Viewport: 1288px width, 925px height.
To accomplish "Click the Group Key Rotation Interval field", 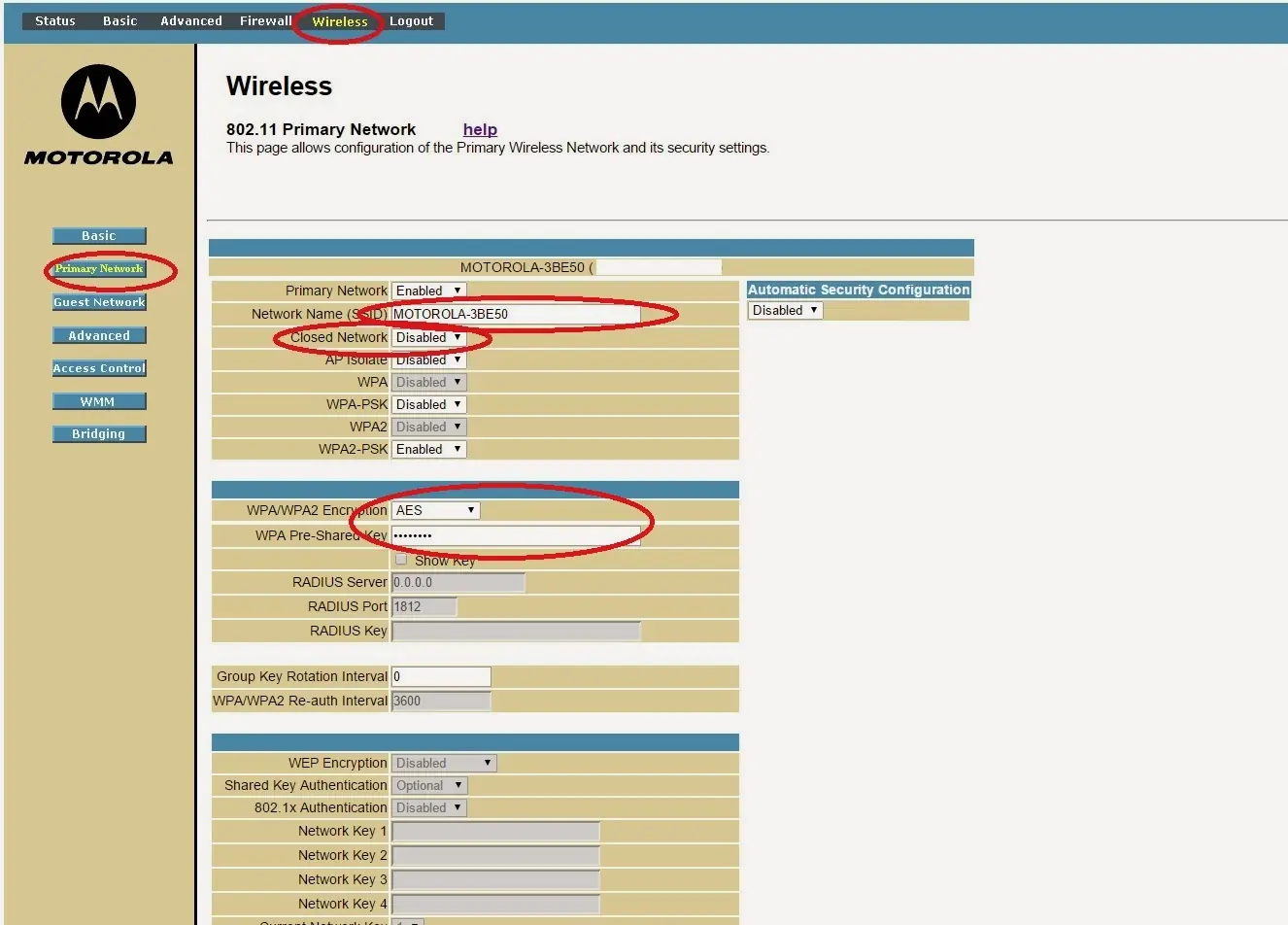I will point(441,676).
